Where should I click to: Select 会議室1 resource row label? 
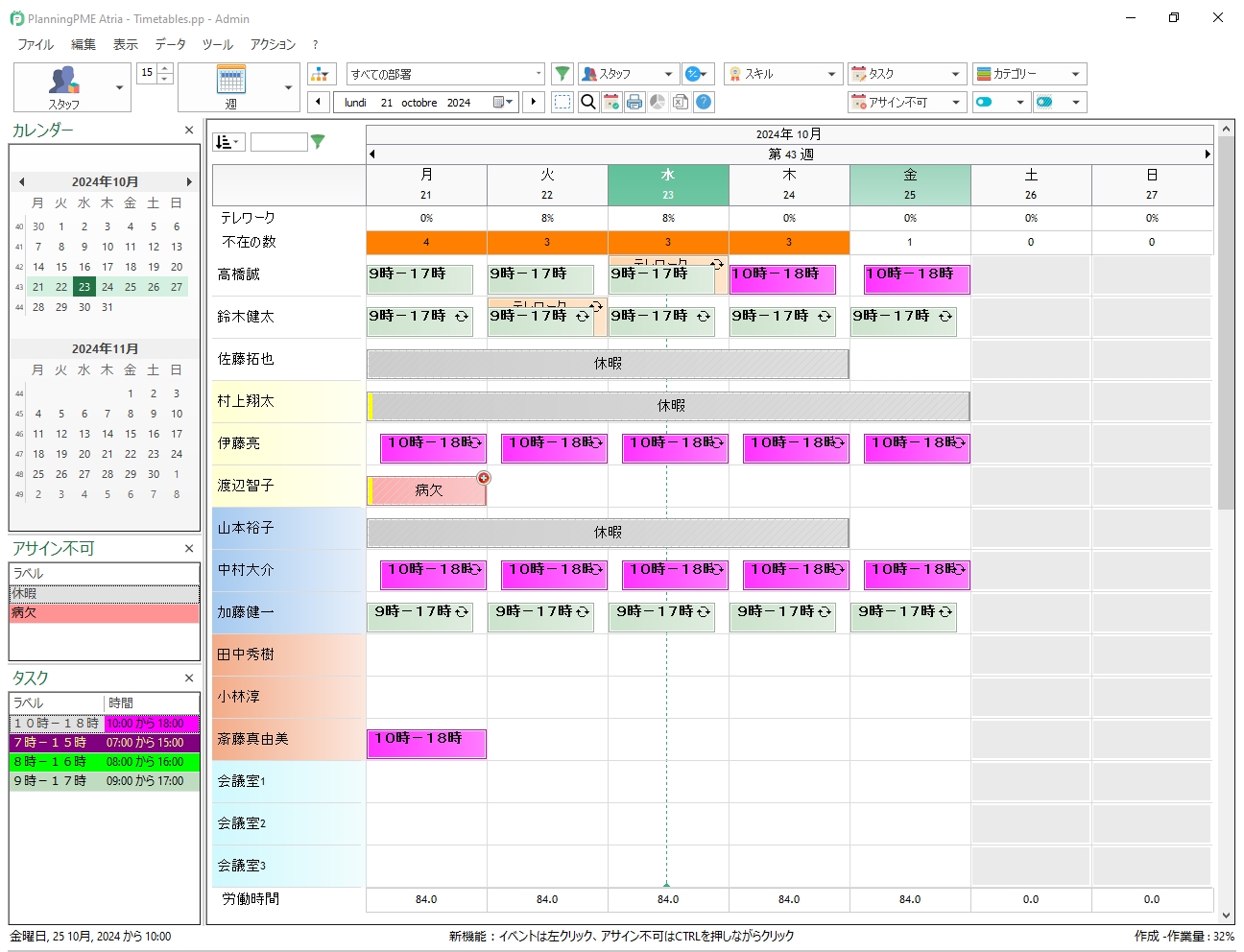288,781
